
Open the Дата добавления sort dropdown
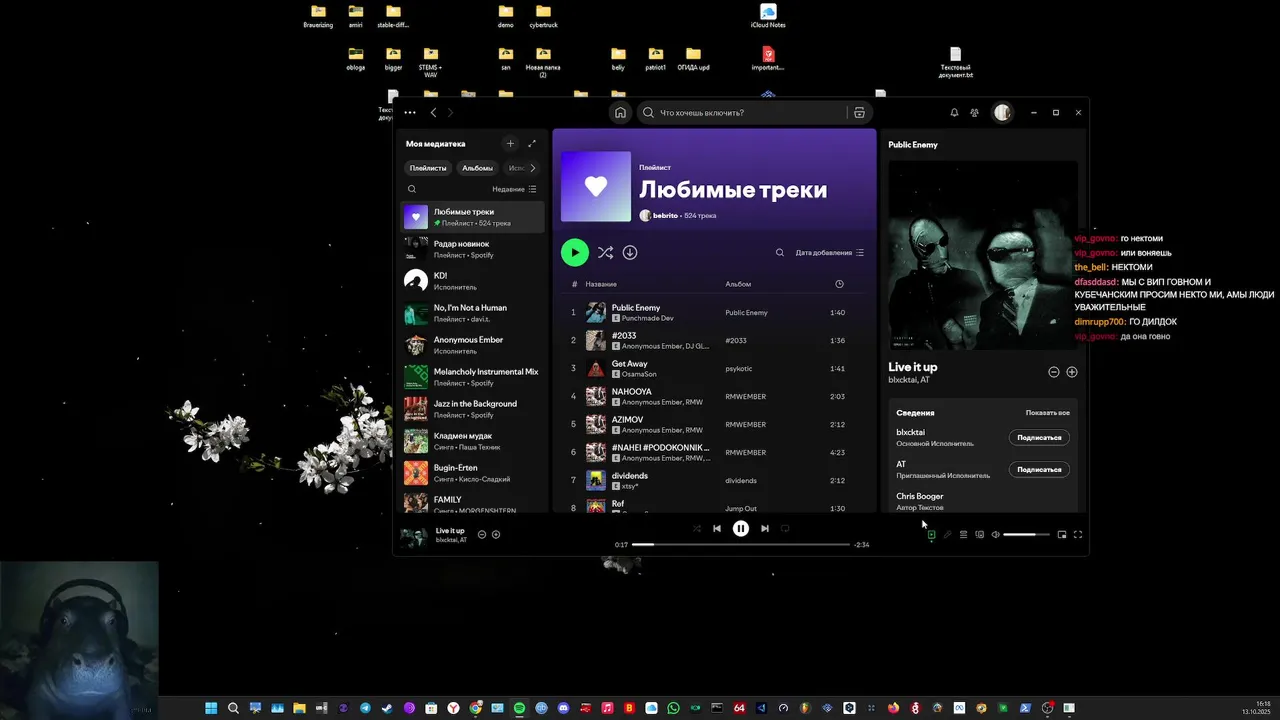pyautogui.click(x=829, y=253)
